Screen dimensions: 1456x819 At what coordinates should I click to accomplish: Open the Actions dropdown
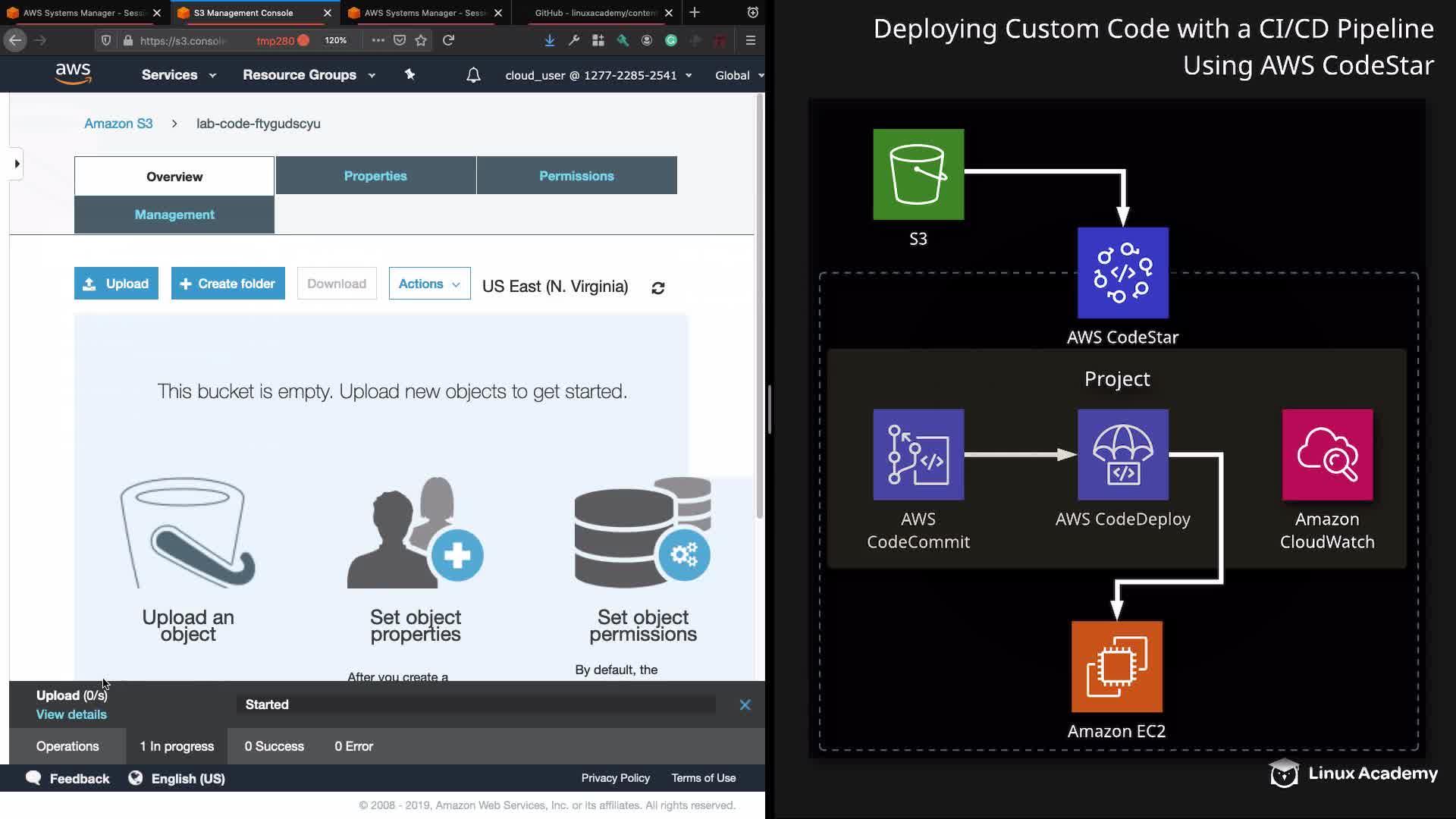point(429,284)
